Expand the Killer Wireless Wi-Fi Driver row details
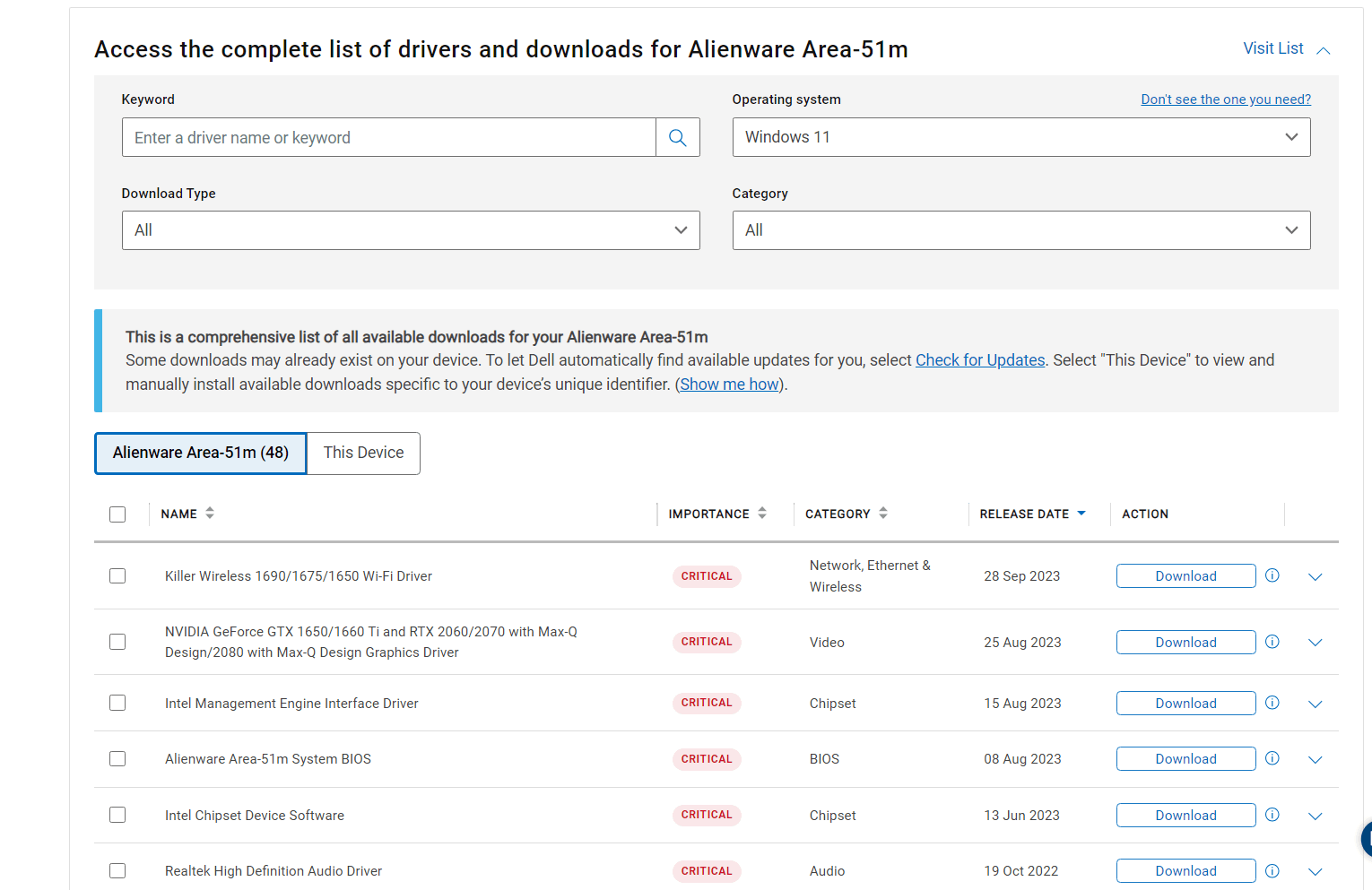This screenshot has height=890, width=1372. tap(1316, 576)
